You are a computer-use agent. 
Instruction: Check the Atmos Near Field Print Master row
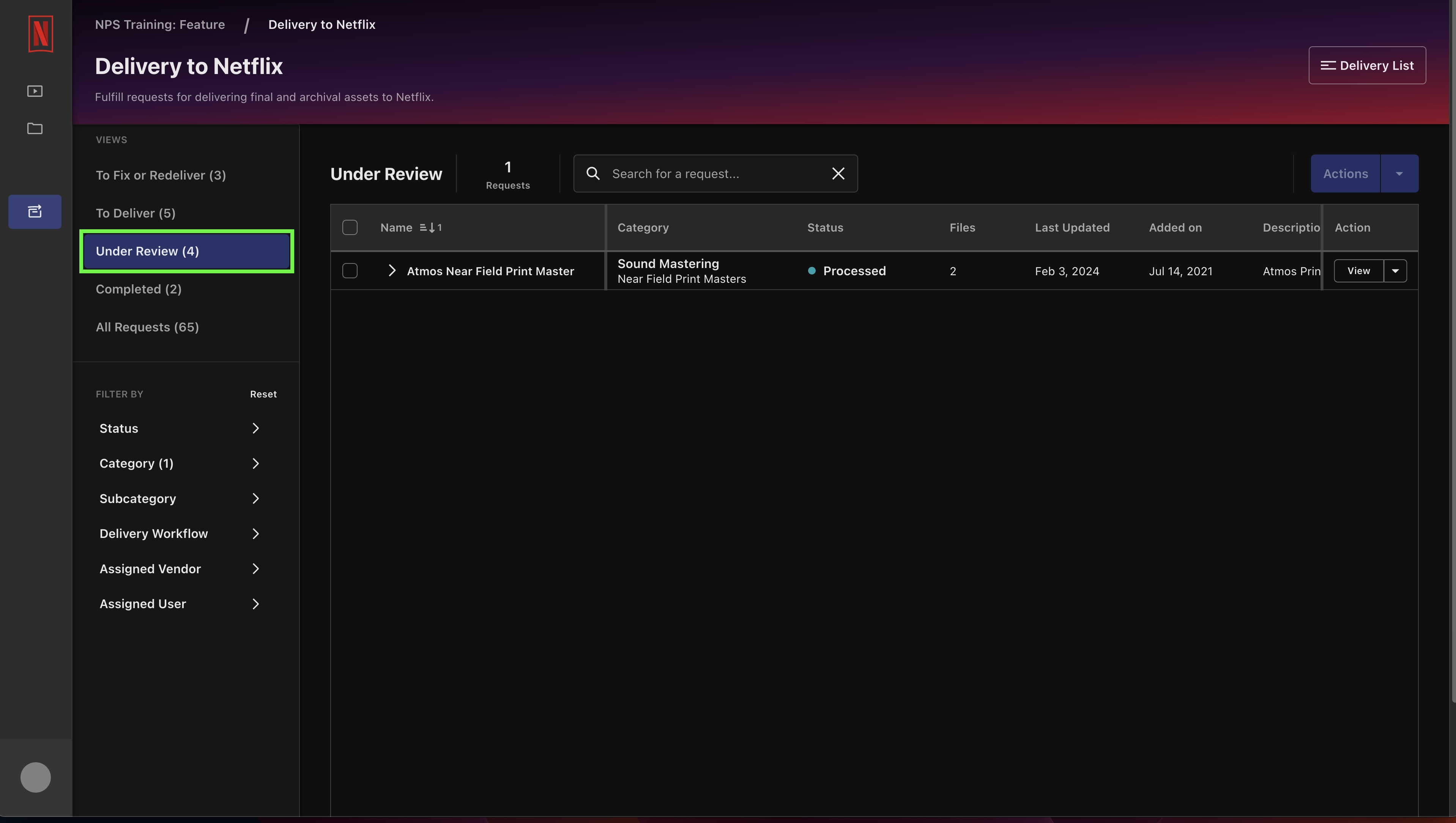tap(350, 271)
